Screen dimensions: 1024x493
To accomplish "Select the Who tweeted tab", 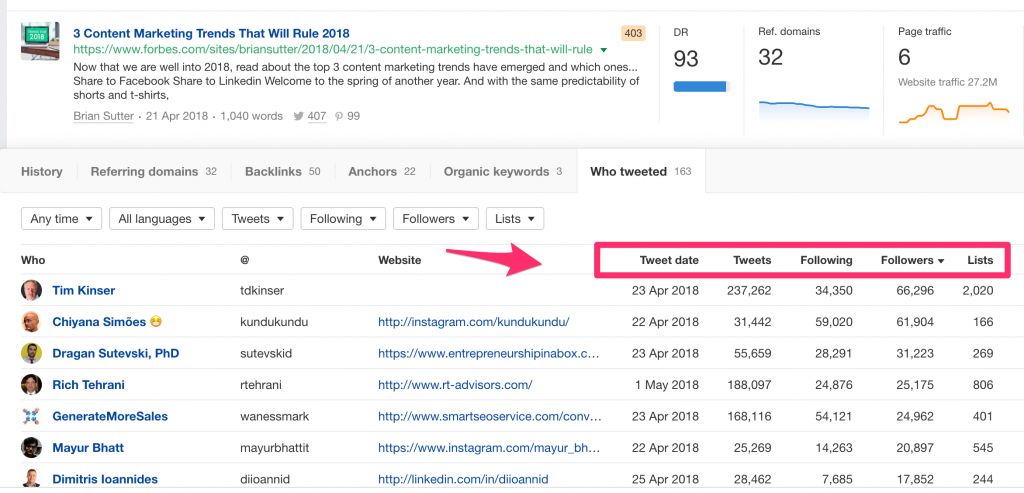I will coord(641,172).
